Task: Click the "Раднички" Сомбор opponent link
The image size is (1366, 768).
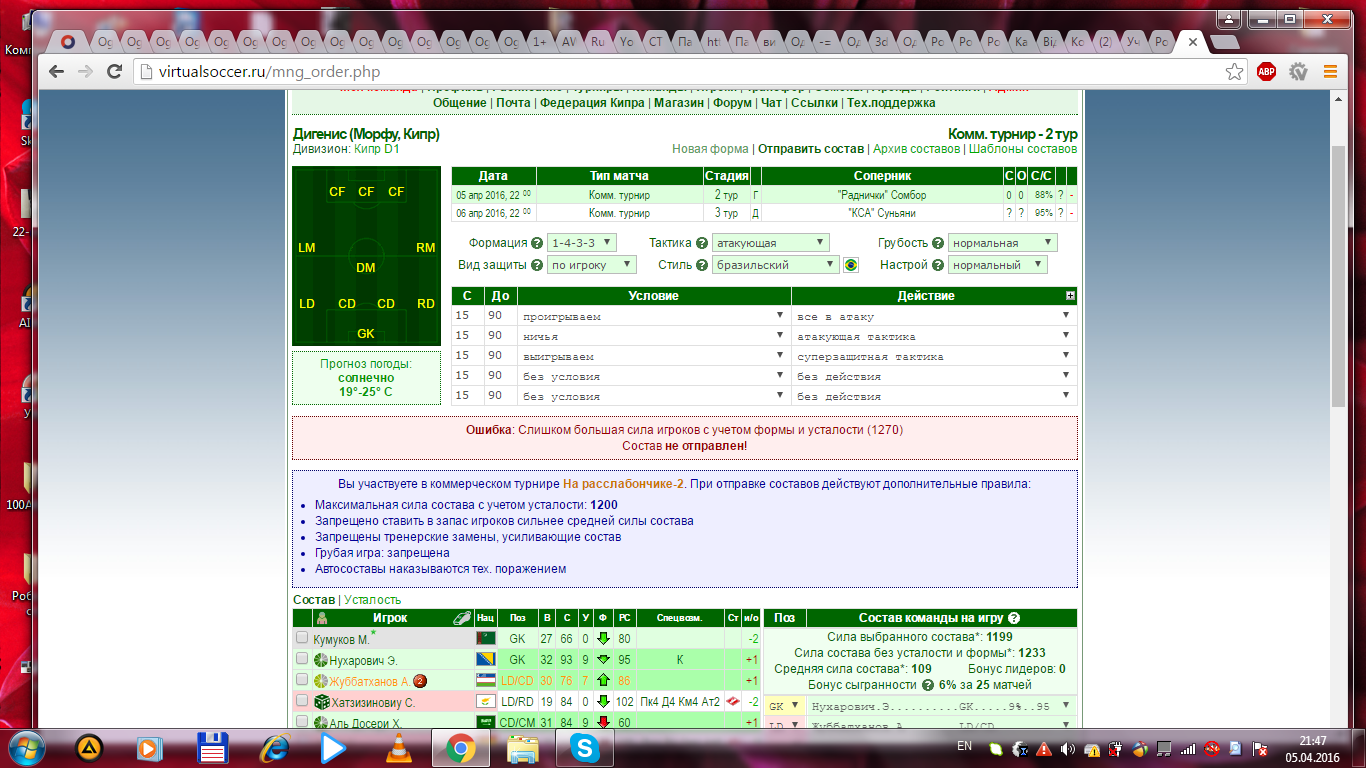Action: click(882, 195)
